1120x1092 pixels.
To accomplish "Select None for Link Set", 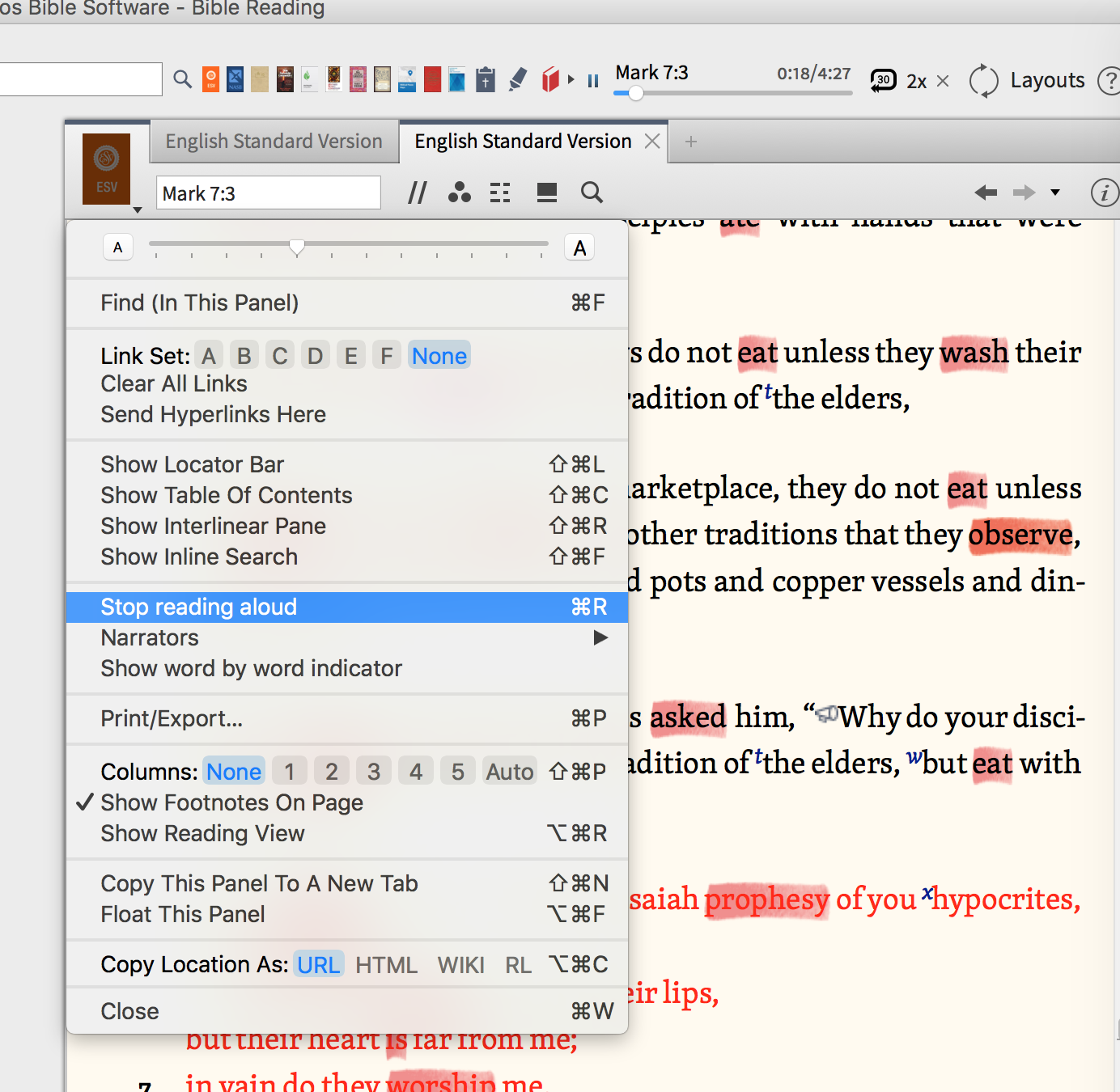I will [439, 356].
